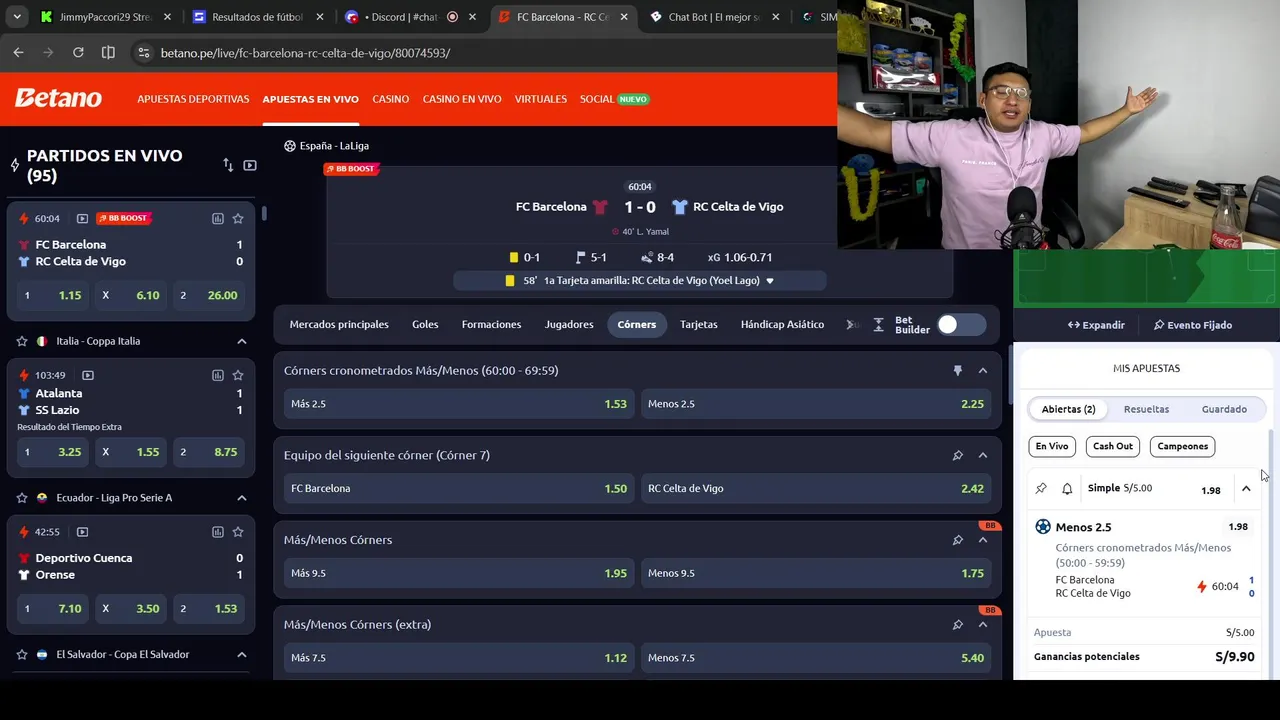Click Expandir on the match tracker

[1096, 325]
